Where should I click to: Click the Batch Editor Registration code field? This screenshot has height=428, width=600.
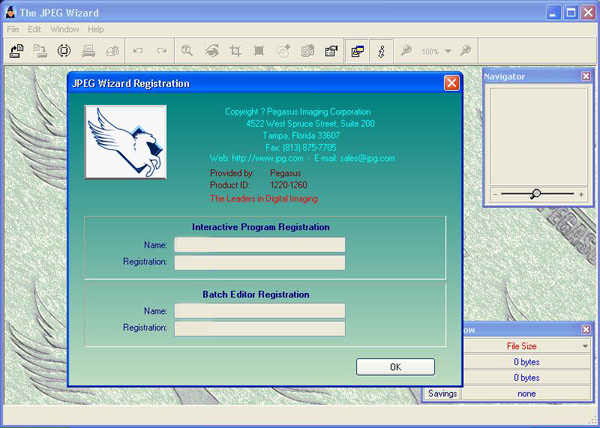259,328
